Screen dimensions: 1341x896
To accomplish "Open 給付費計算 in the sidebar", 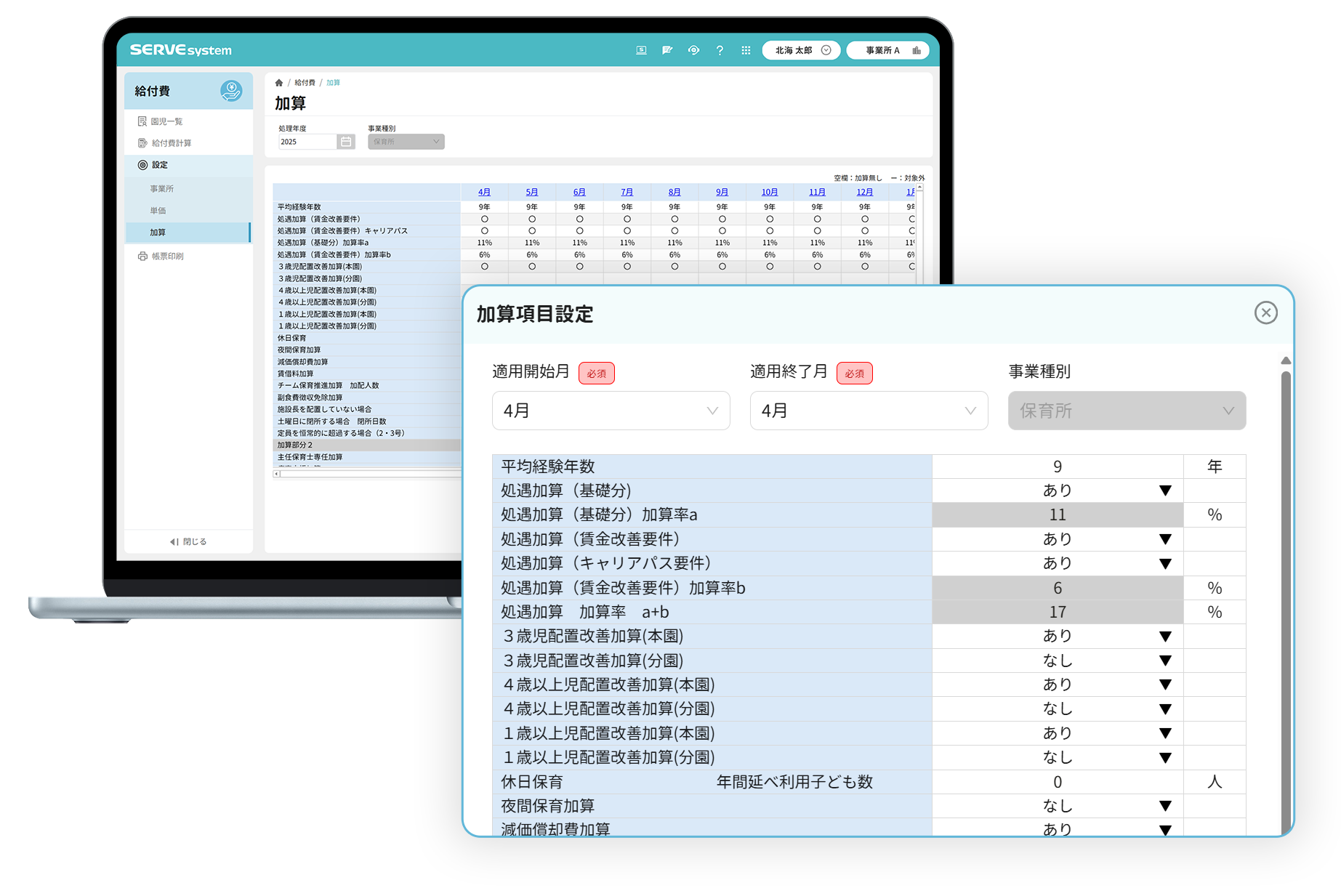I will (x=171, y=143).
